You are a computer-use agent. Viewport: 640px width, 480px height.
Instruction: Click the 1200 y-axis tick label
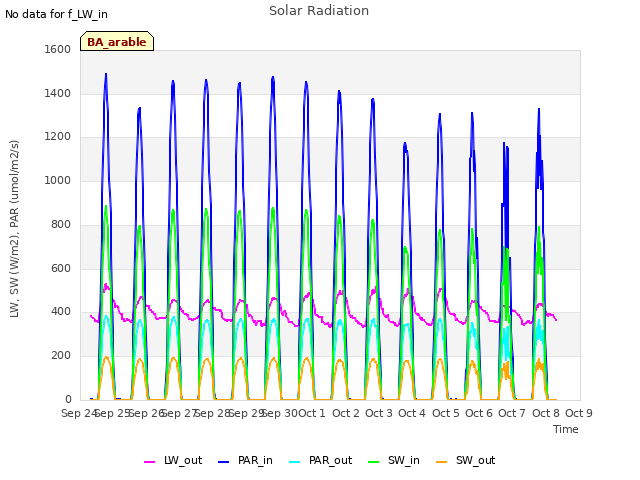click(x=58, y=137)
